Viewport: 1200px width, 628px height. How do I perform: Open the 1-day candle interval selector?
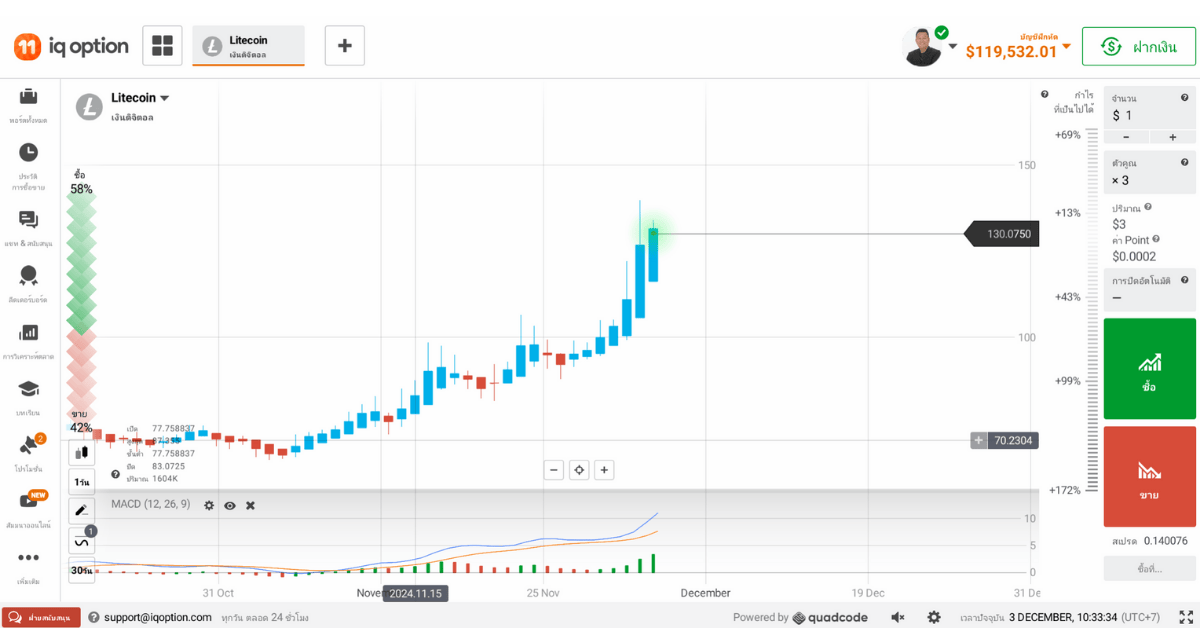[82, 482]
